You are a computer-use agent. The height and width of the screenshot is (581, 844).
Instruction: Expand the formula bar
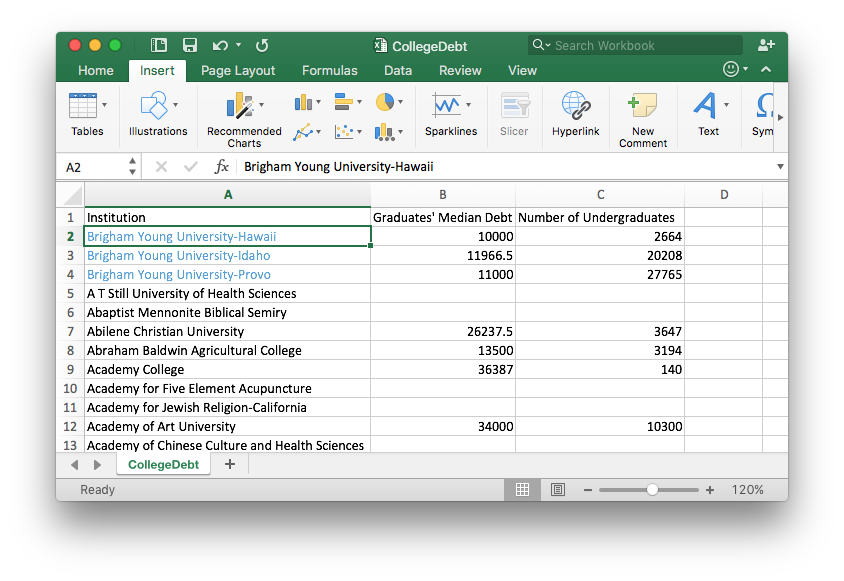[780, 167]
